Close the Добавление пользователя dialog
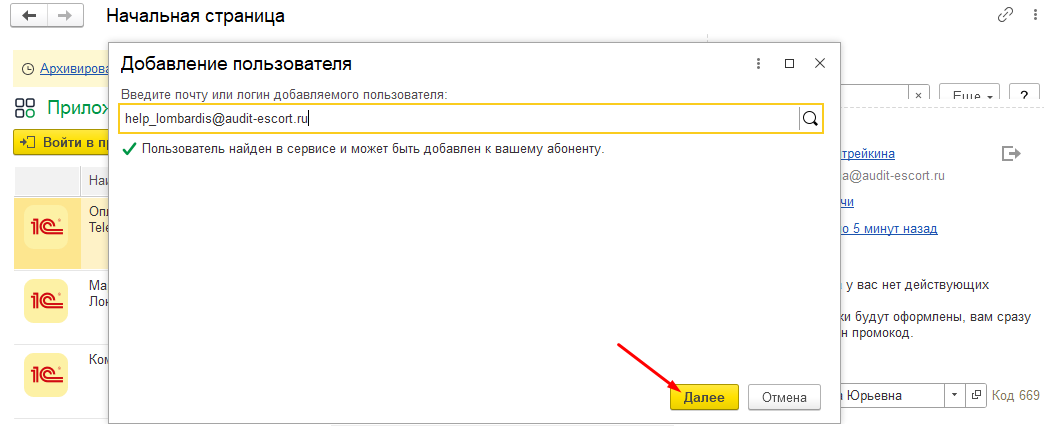The width and height of the screenshot is (1044, 426). [x=820, y=63]
